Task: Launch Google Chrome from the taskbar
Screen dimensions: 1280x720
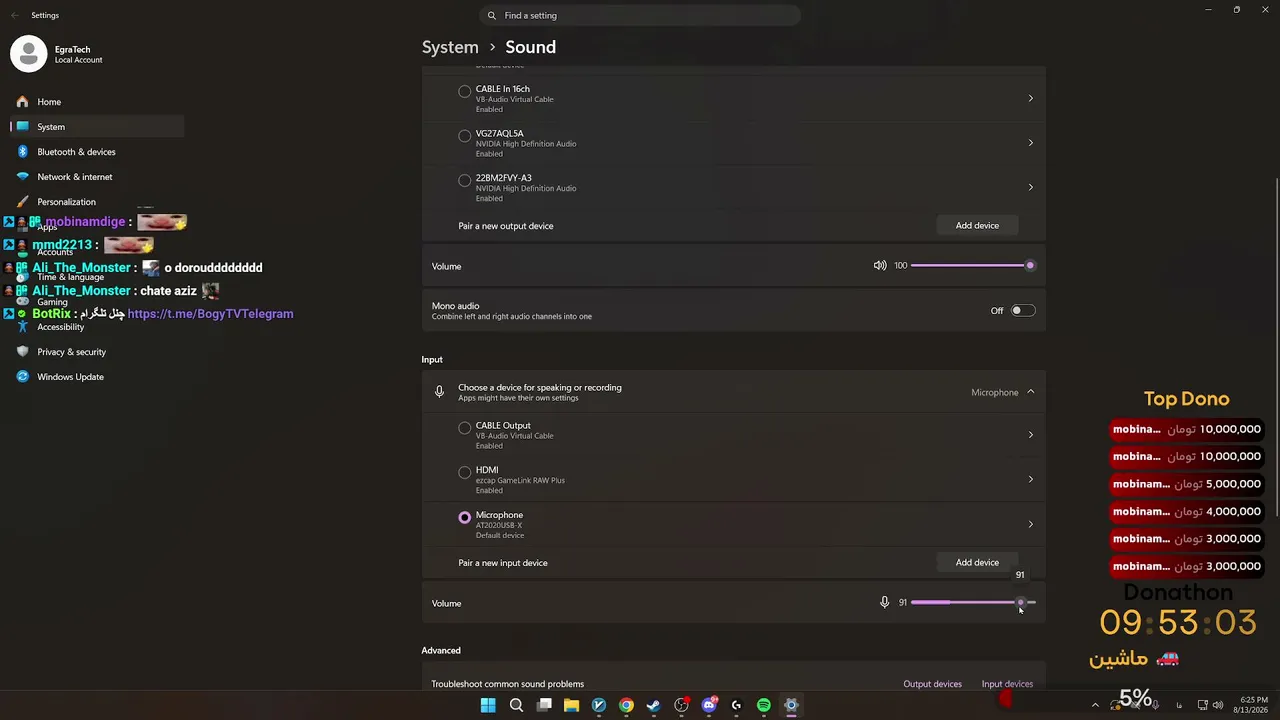Action: click(626, 705)
